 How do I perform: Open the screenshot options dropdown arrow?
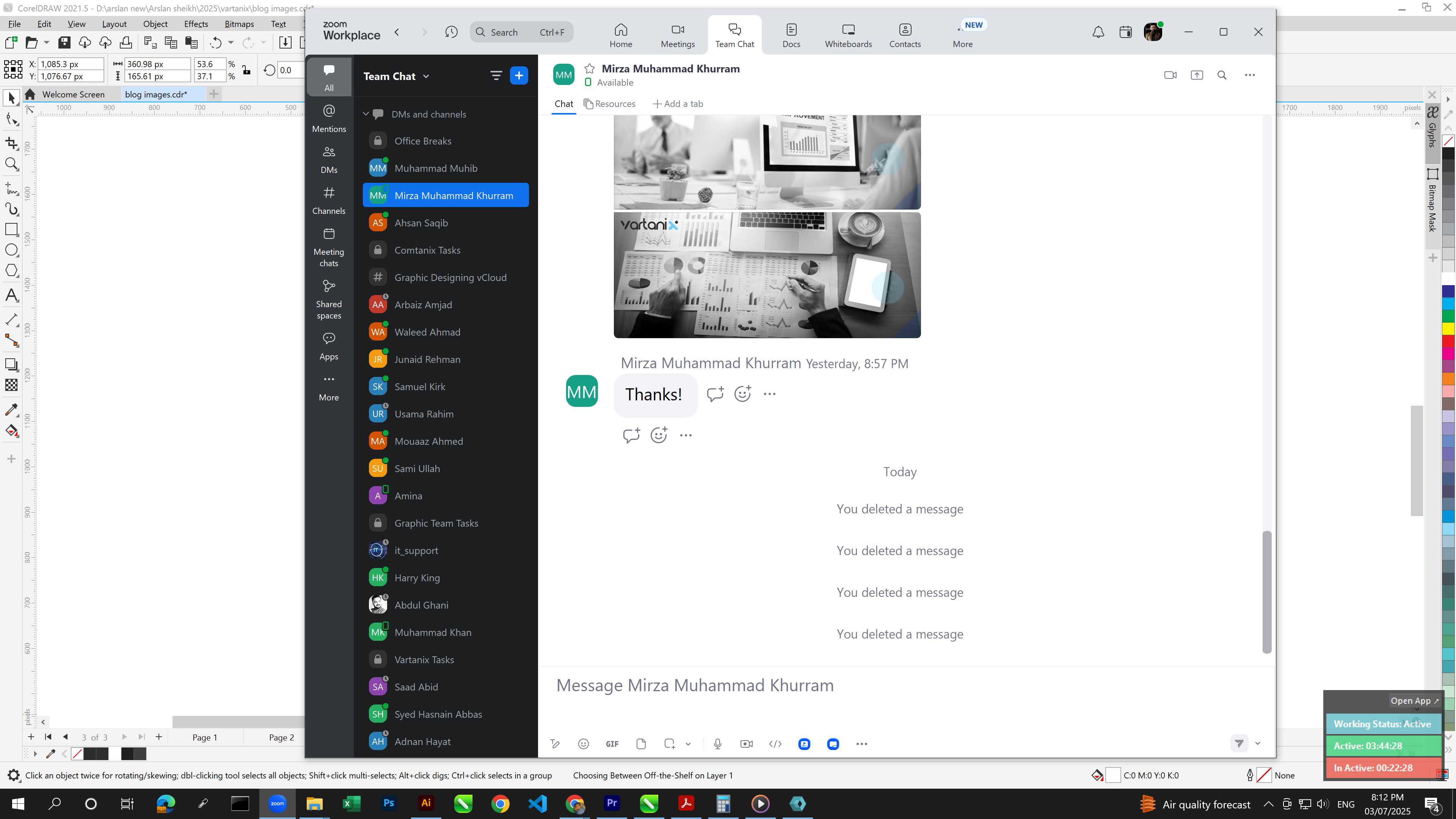pos(688,744)
